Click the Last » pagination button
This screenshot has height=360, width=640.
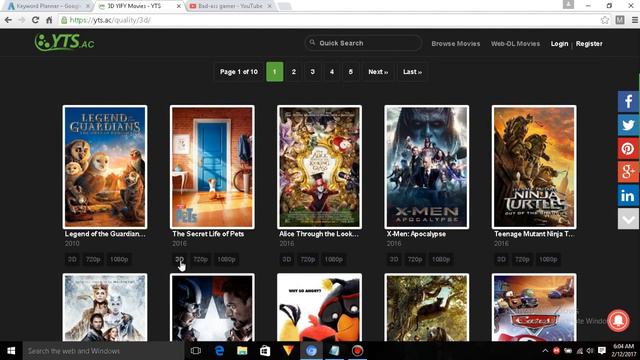click(x=412, y=72)
